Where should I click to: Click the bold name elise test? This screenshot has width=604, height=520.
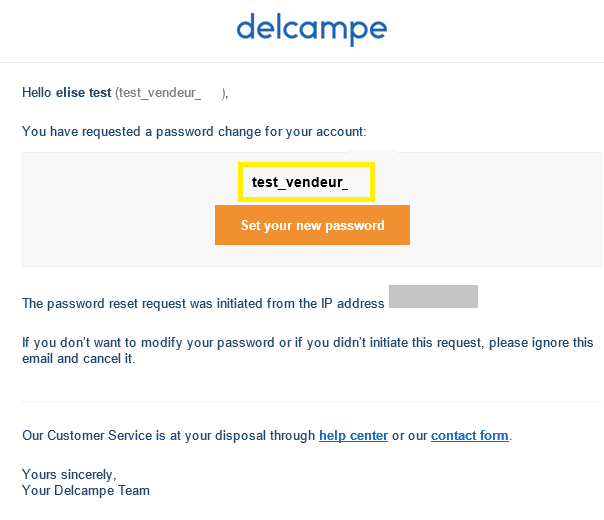[x=84, y=93]
